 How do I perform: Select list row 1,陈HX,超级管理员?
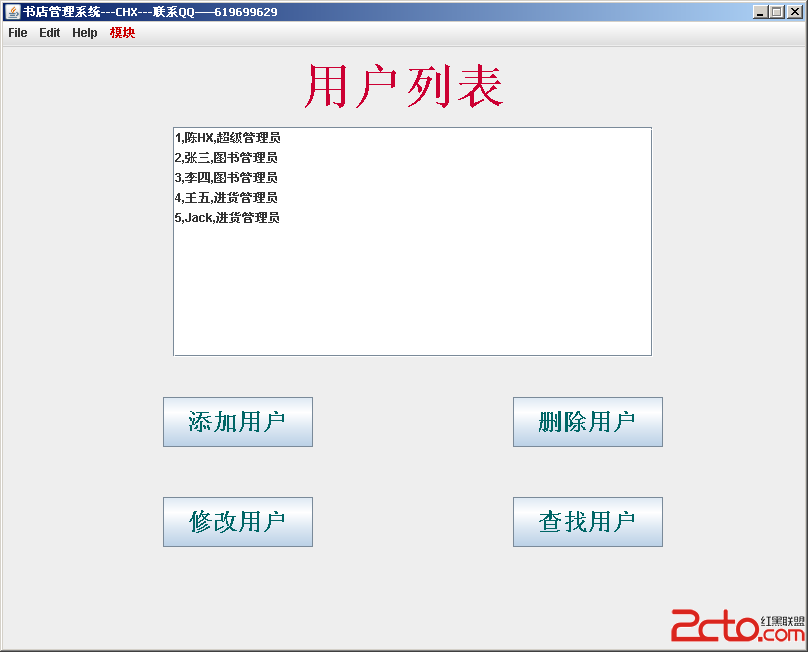(x=412, y=138)
